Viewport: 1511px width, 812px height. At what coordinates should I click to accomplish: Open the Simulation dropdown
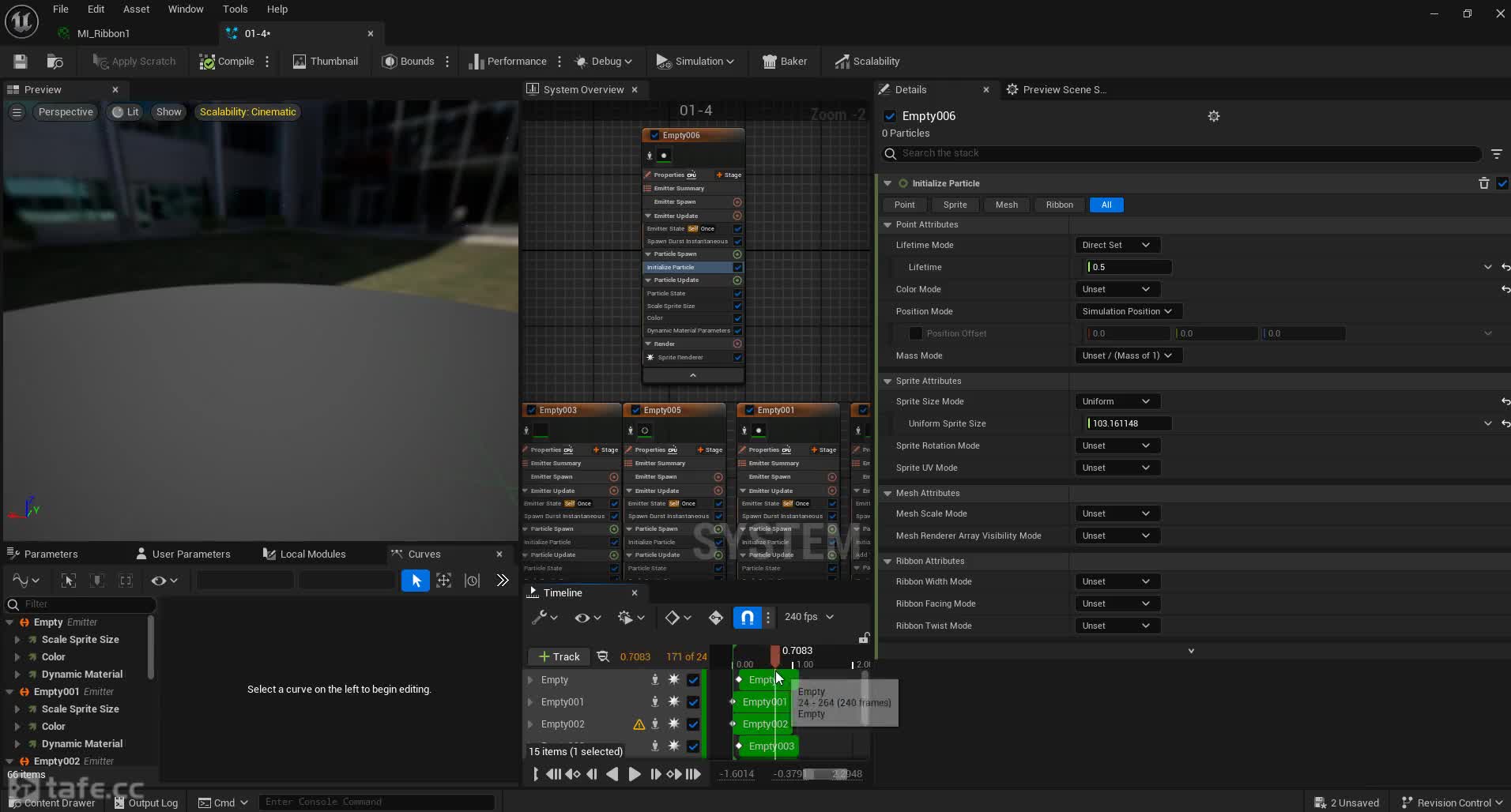coord(695,61)
